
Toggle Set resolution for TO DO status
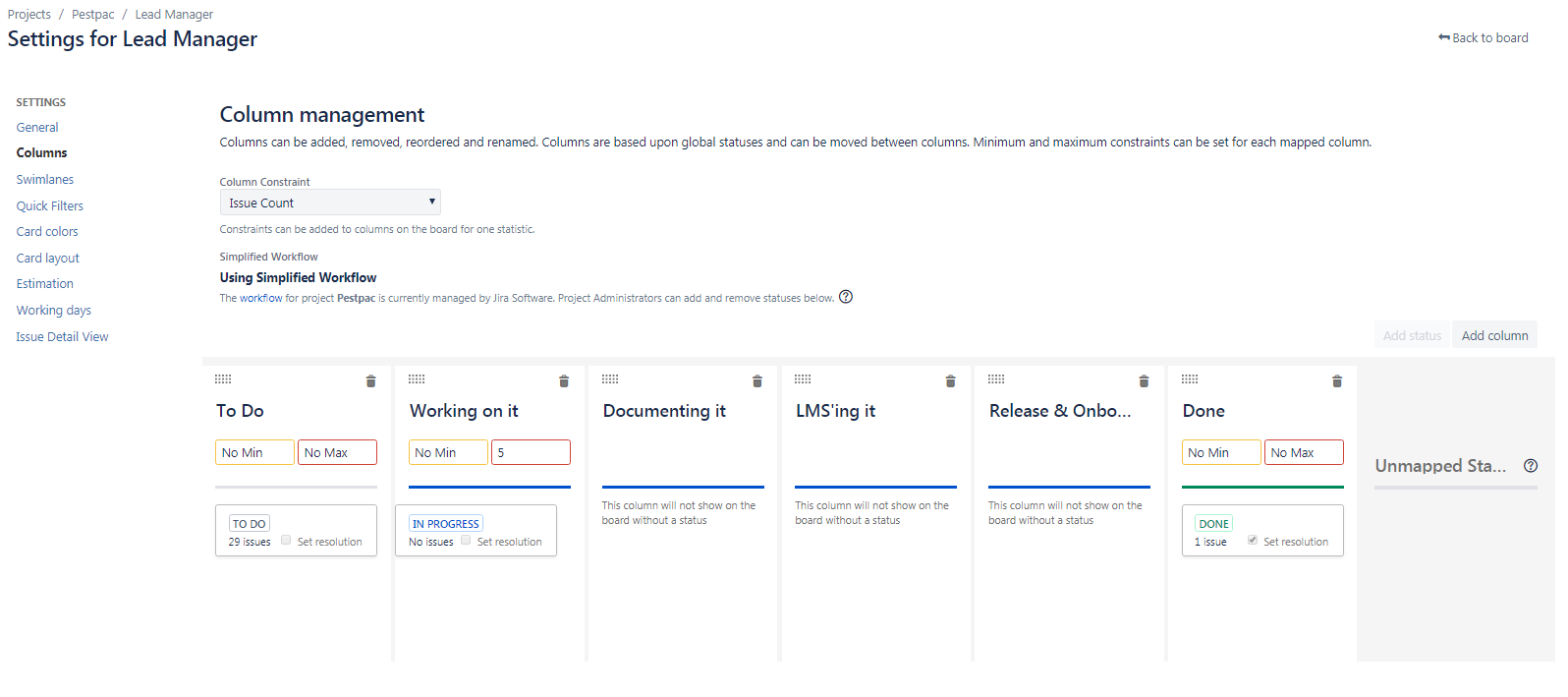tap(286, 540)
